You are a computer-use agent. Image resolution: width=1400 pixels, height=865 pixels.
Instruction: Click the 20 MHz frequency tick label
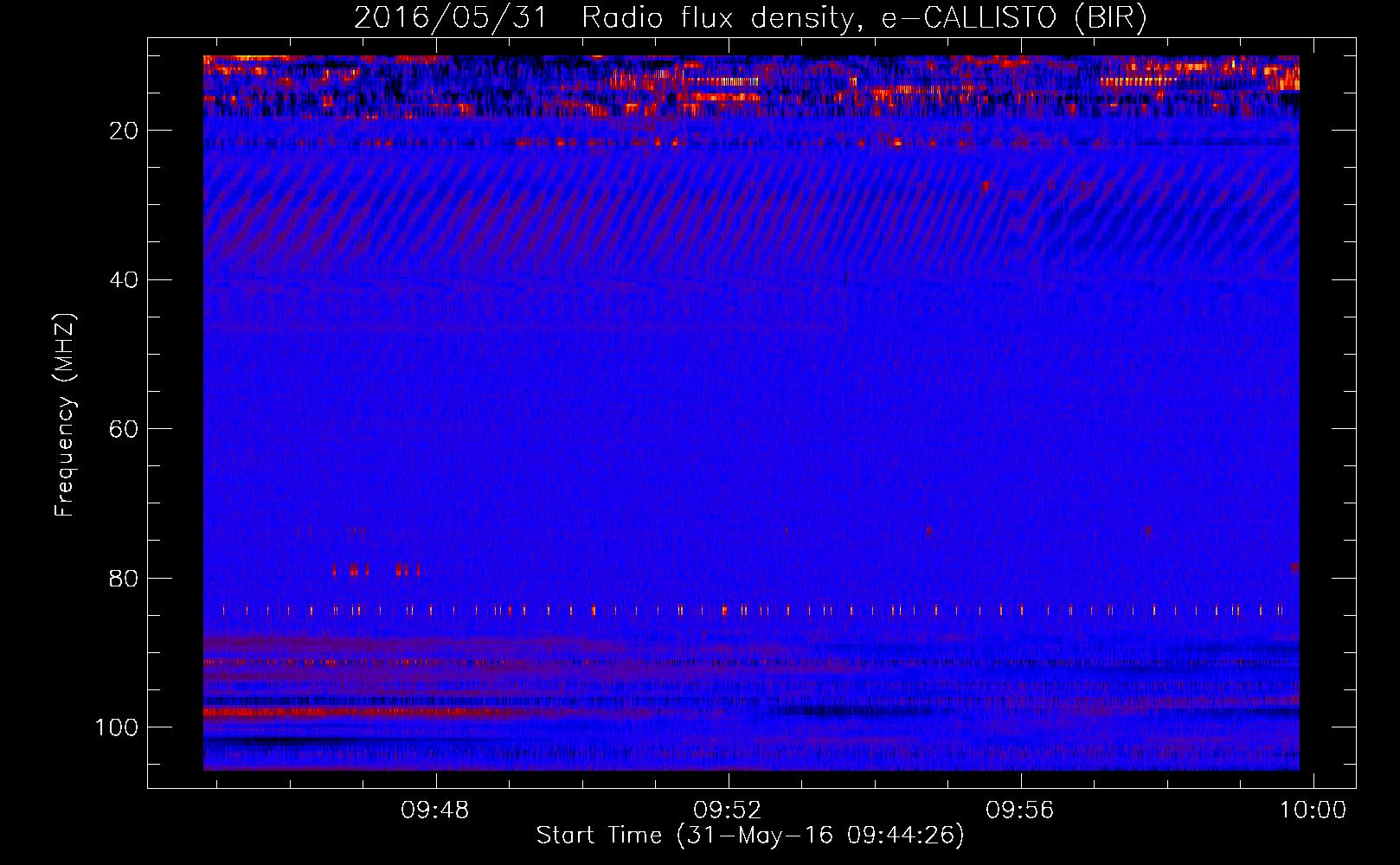[x=125, y=131]
